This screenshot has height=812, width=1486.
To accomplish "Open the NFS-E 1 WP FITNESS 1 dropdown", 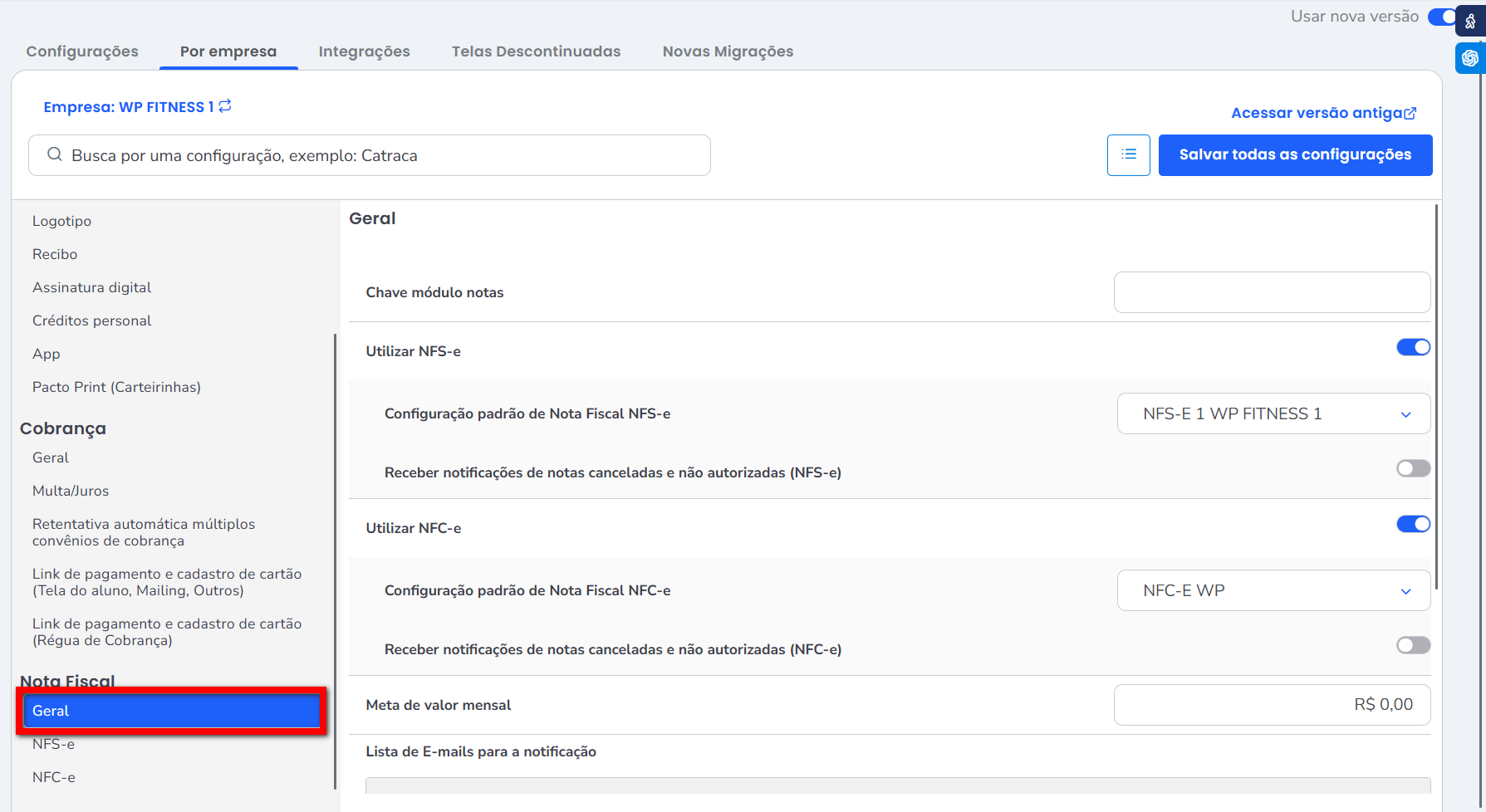I will pos(1273,413).
